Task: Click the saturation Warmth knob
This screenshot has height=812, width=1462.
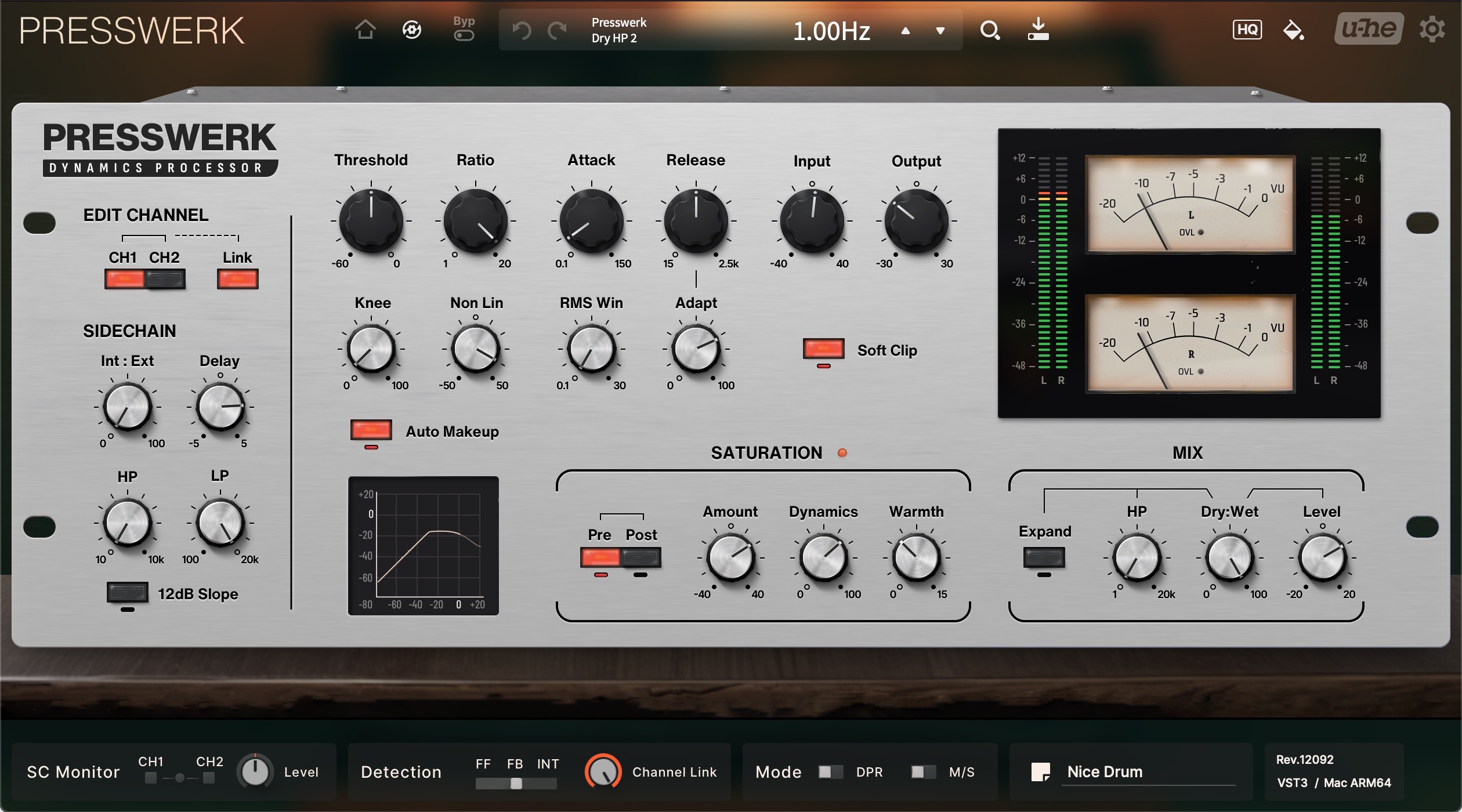Action: 917,557
